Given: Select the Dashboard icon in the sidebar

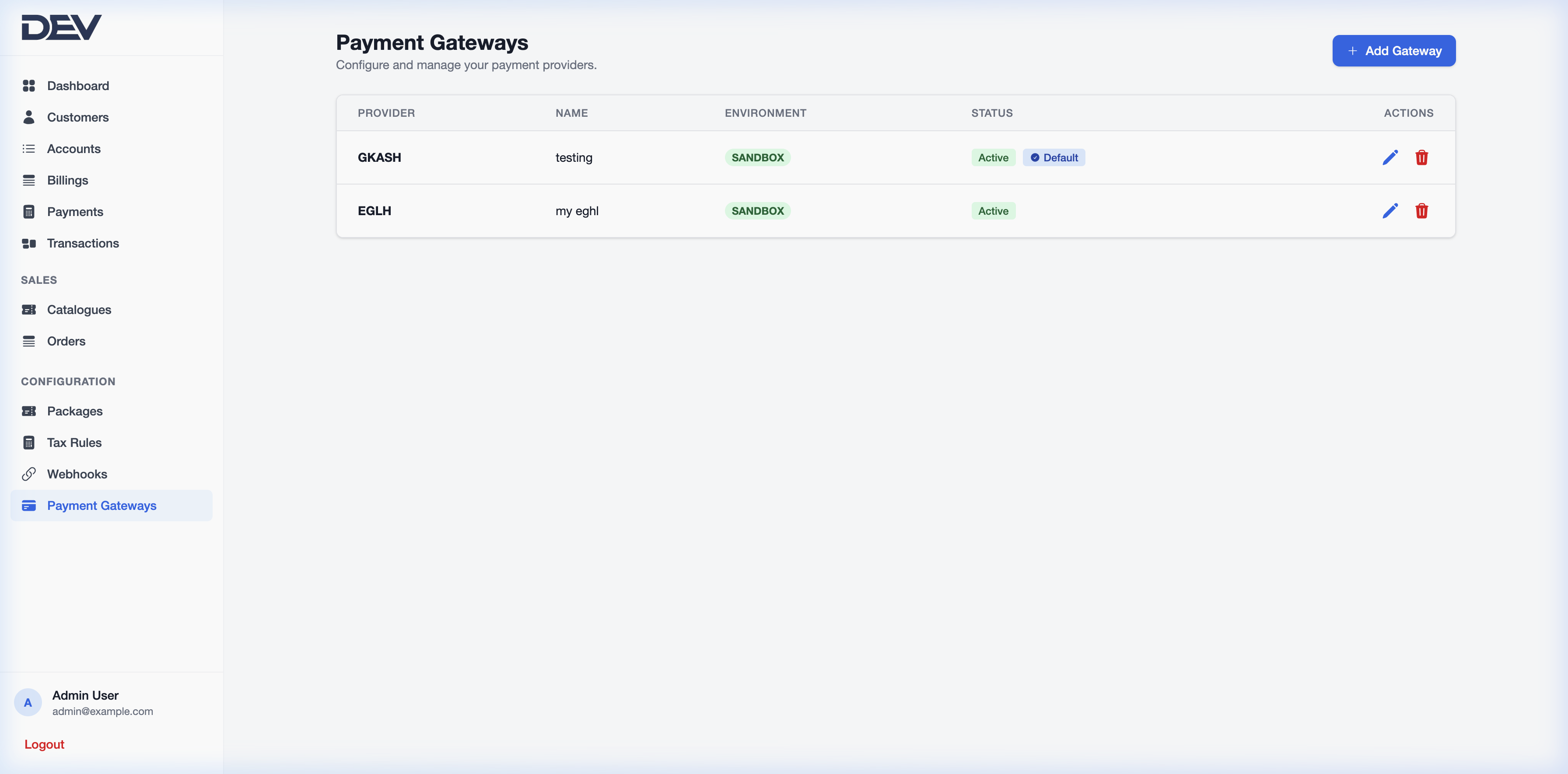Looking at the screenshot, I should coord(29,86).
